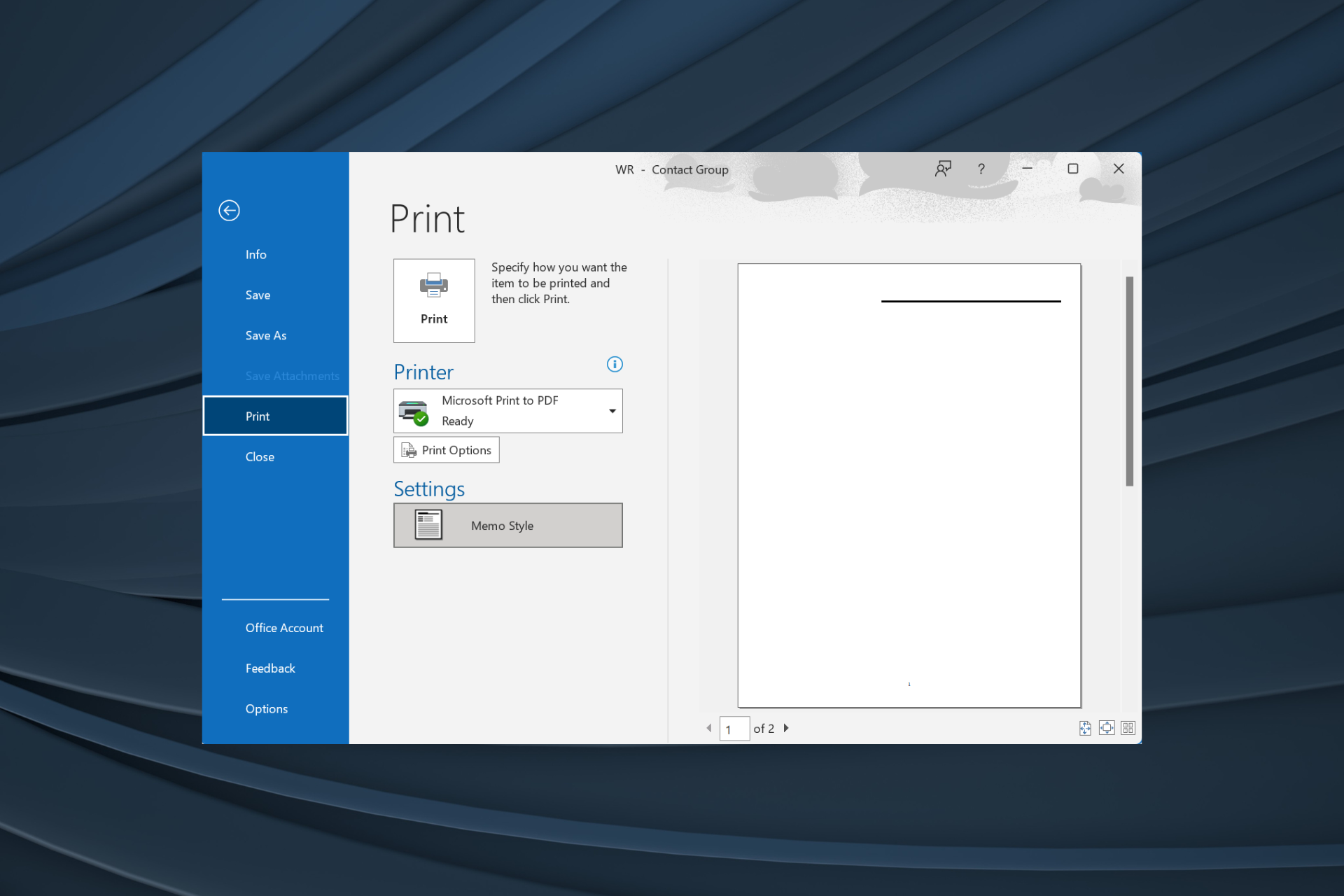Go to next preview page arrow

click(x=786, y=728)
